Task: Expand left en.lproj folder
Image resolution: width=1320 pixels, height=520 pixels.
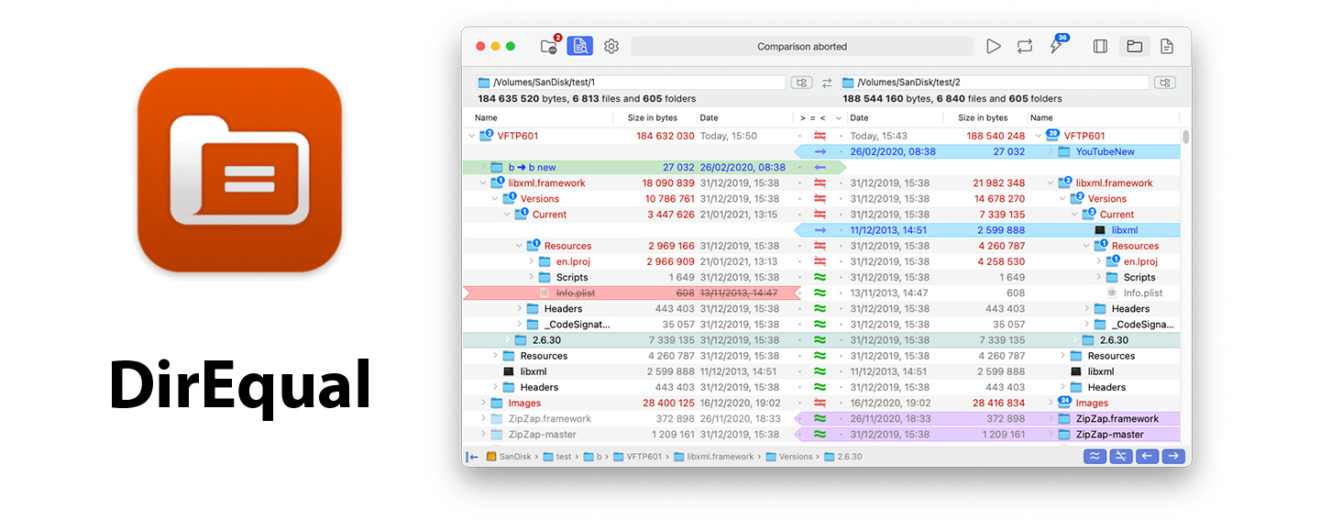Action: [531, 261]
